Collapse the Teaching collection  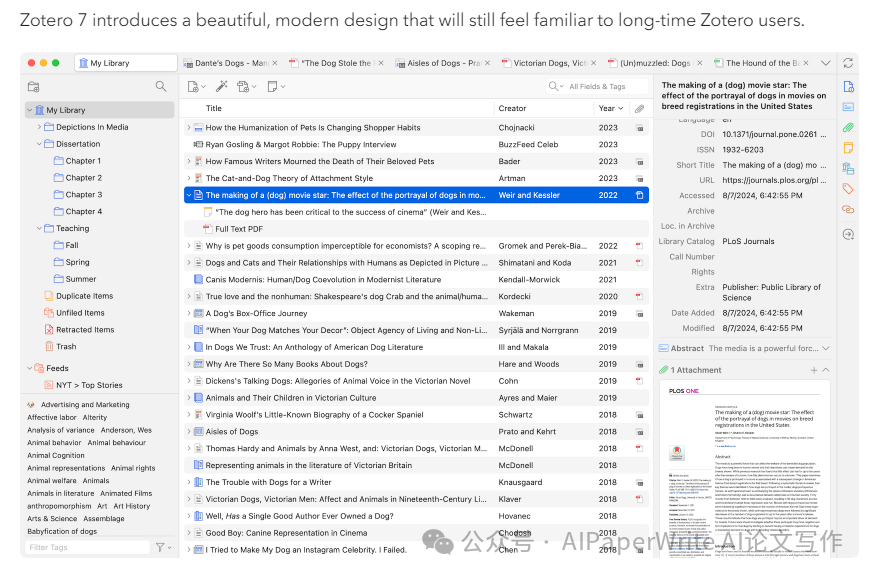(39, 229)
